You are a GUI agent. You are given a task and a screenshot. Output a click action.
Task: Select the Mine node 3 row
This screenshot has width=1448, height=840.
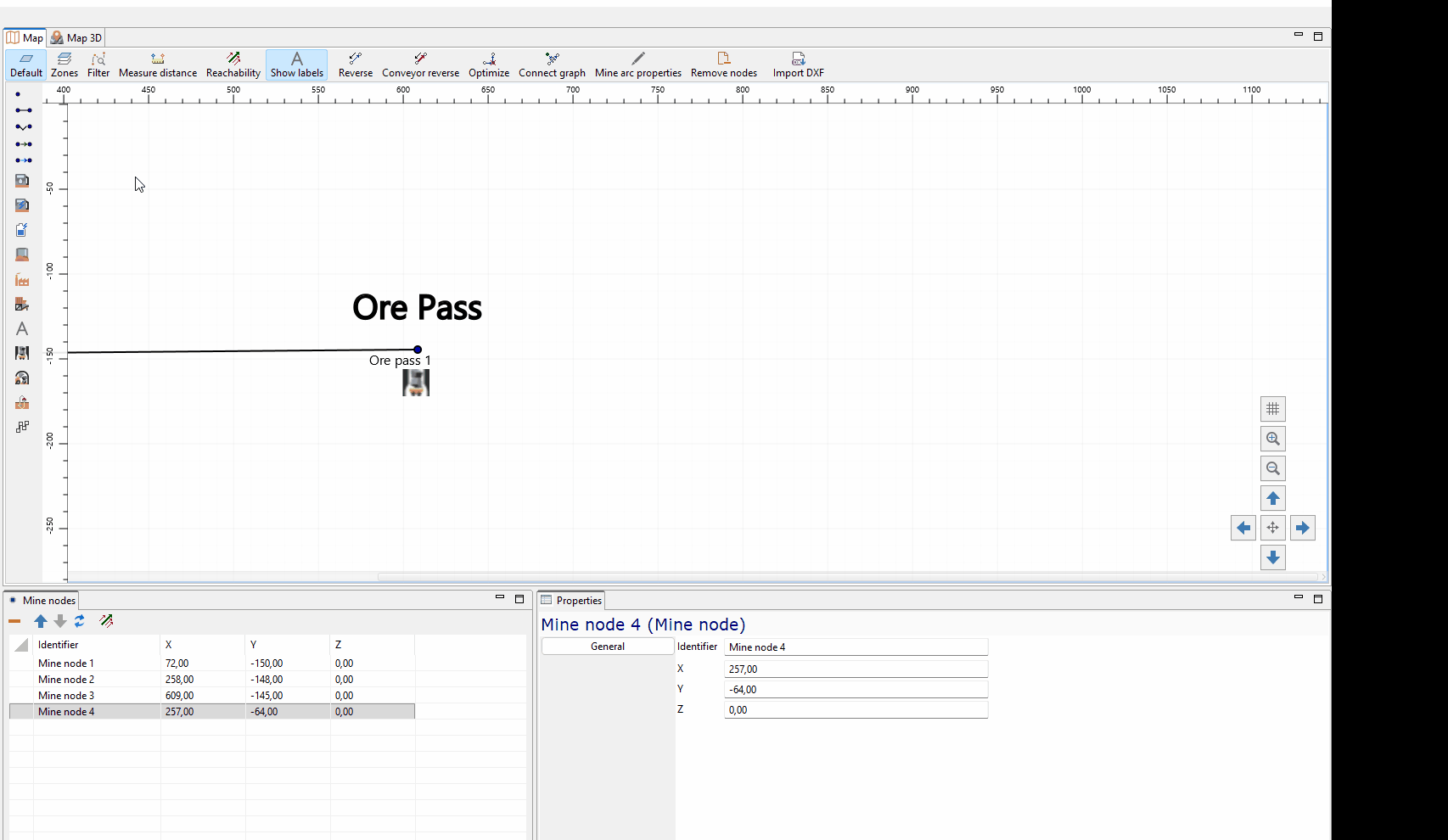coord(212,696)
